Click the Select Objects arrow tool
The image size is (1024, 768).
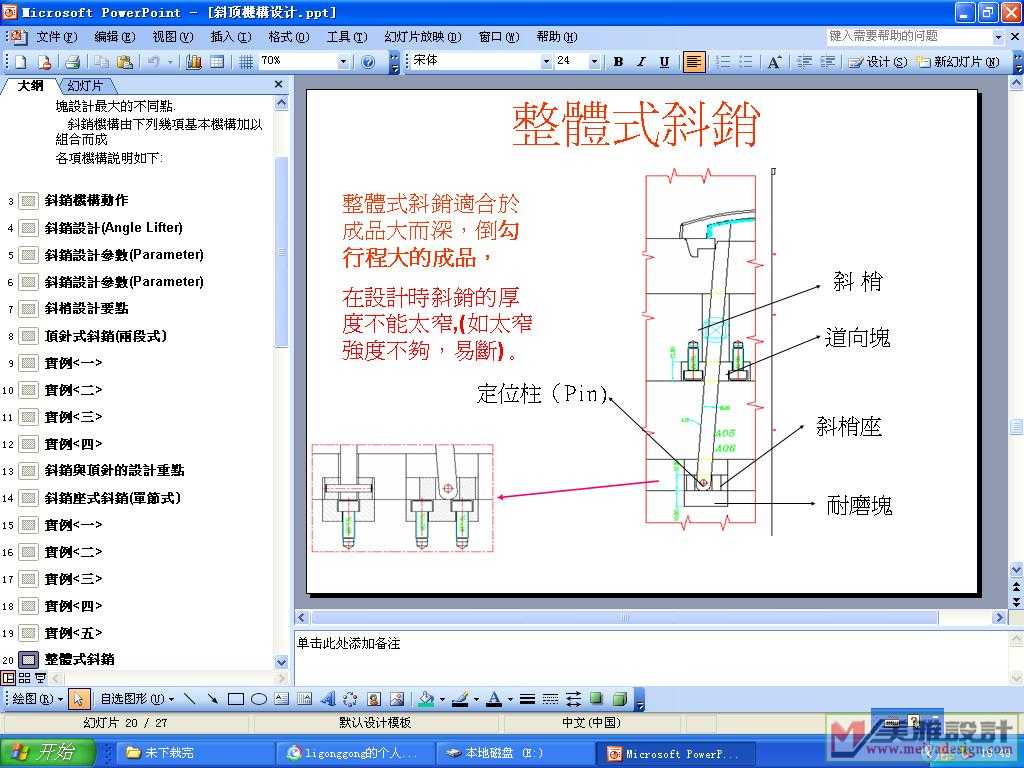pos(78,699)
